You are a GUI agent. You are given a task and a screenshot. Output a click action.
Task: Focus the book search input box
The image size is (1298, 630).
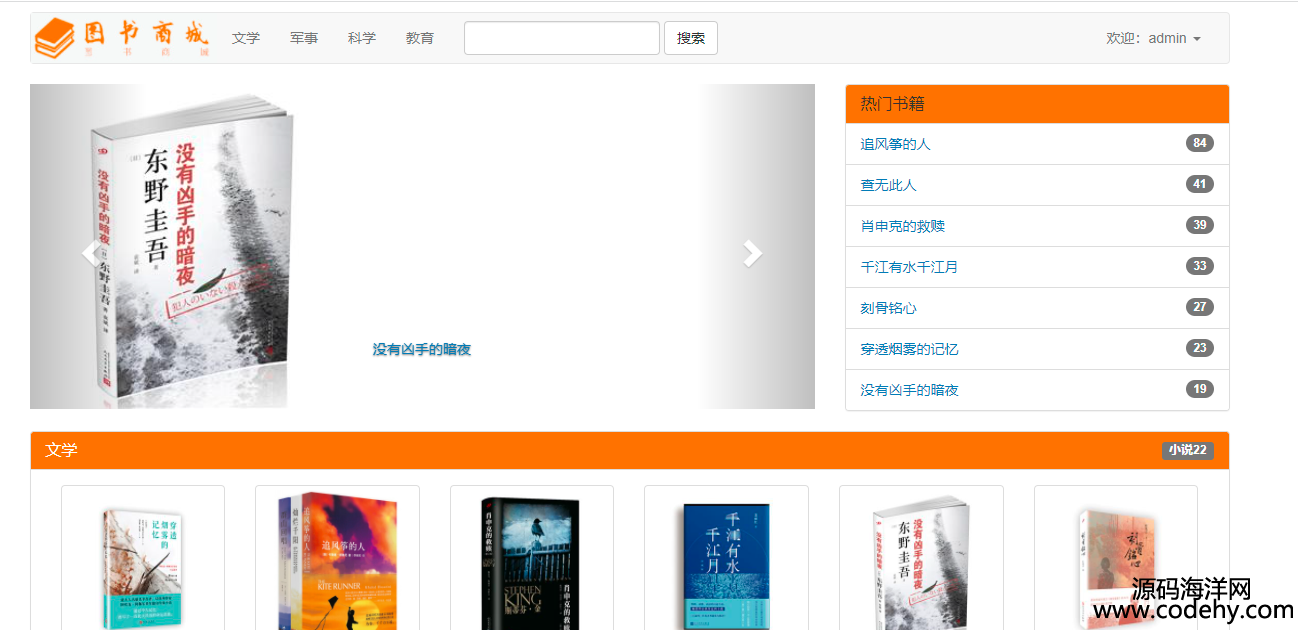pyautogui.click(x=562, y=38)
